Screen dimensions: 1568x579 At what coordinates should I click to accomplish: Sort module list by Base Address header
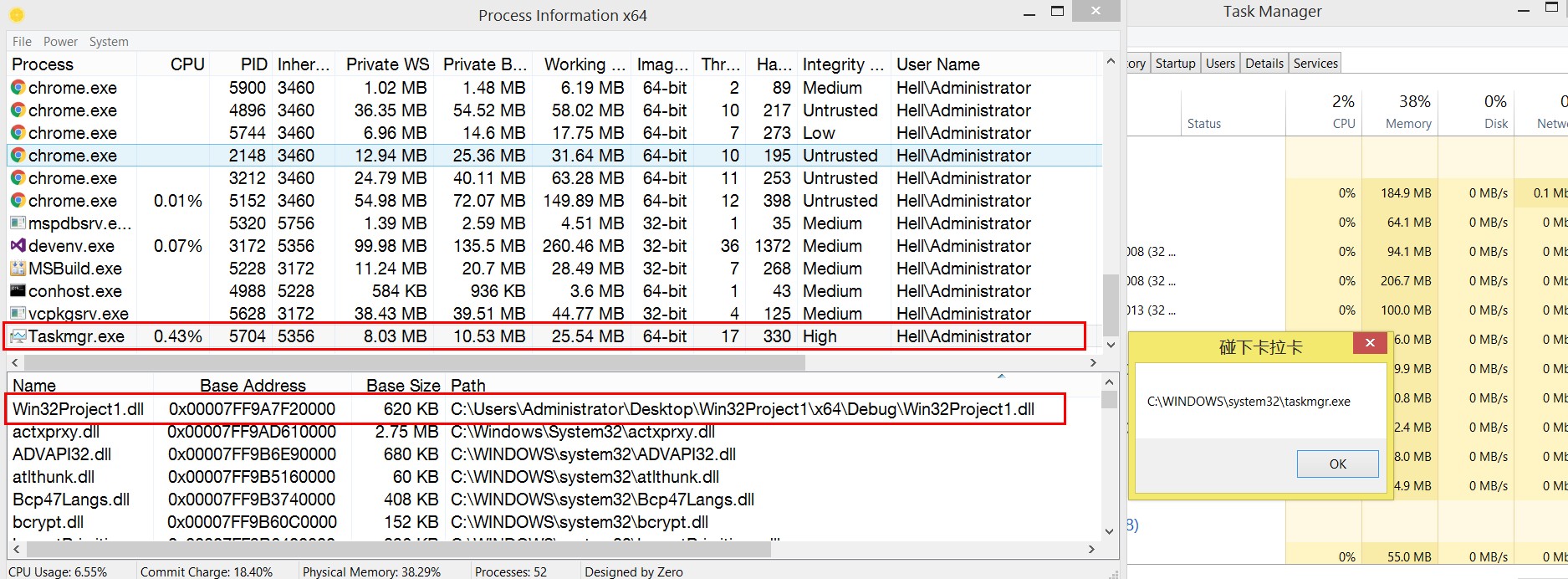tap(253, 385)
